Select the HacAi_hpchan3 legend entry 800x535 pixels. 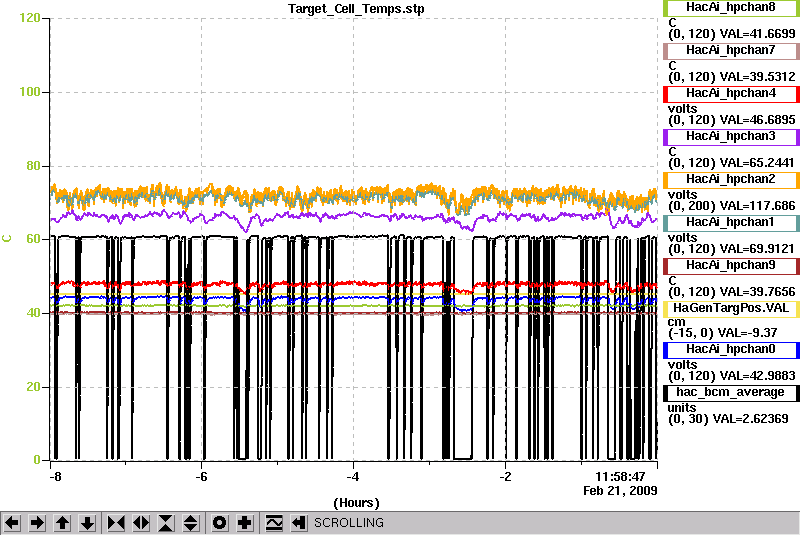[731, 137]
